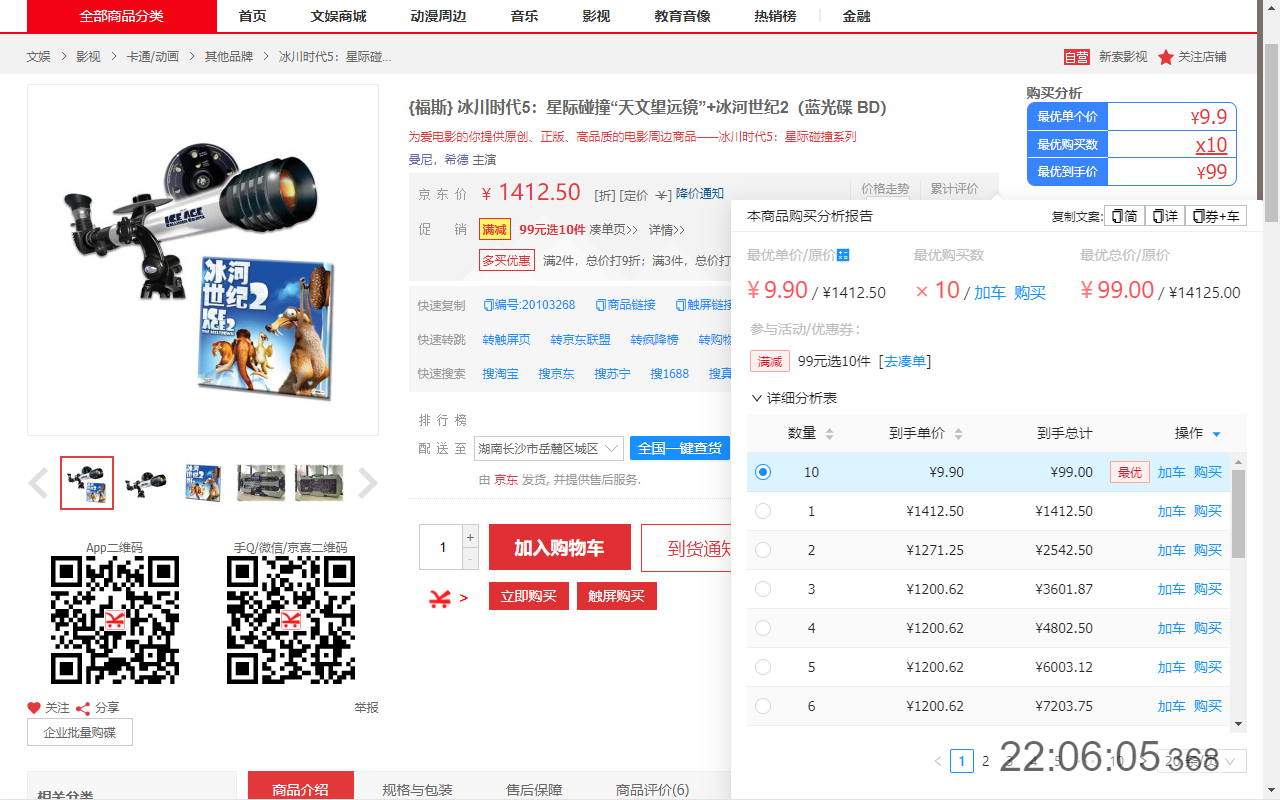This screenshot has width=1280, height=800.
Task: Select the telescope product thumbnail
Action: (x=145, y=482)
